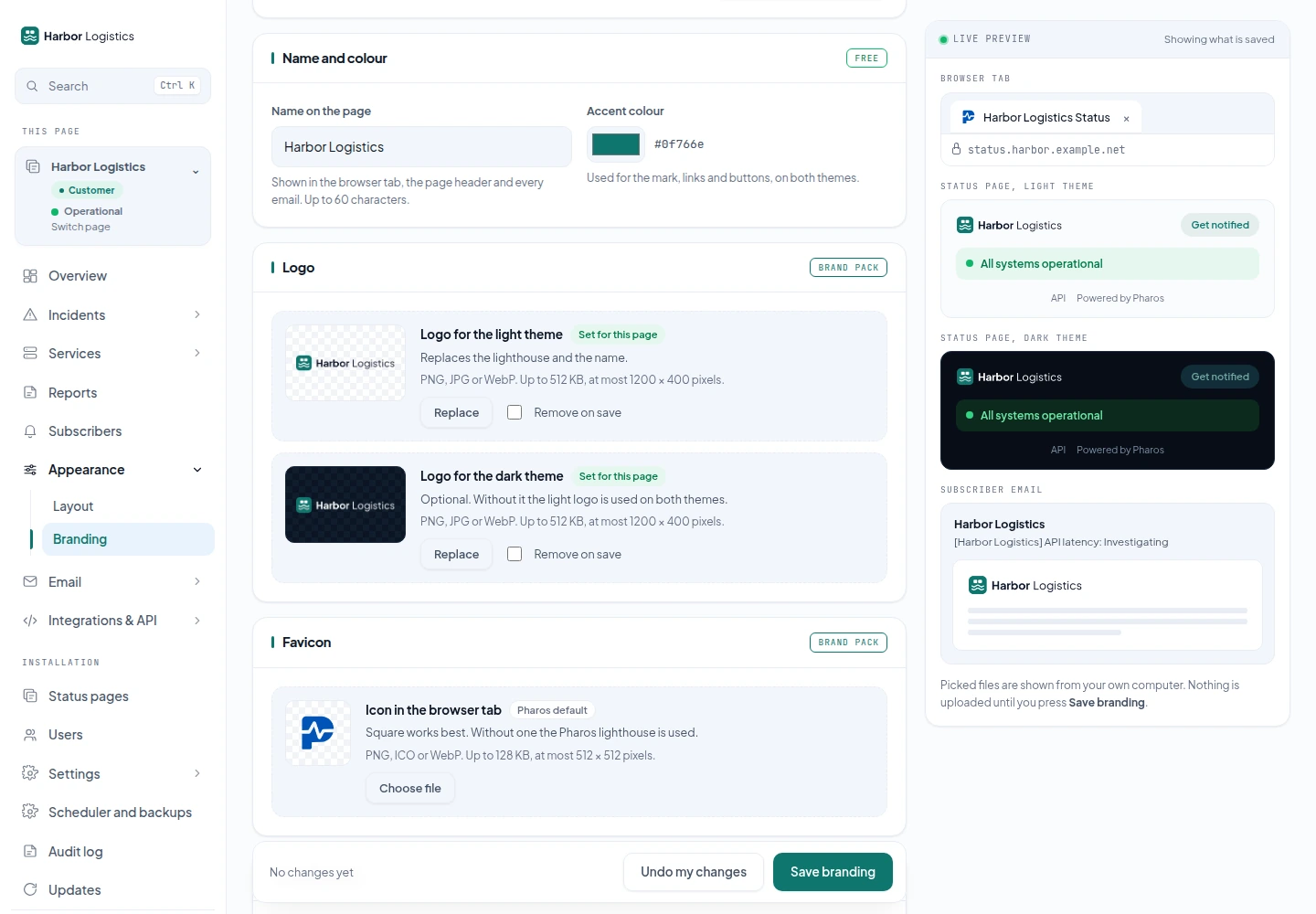The image size is (1316, 914).
Task: Go to the Subscribers page
Action: point(113,430)
